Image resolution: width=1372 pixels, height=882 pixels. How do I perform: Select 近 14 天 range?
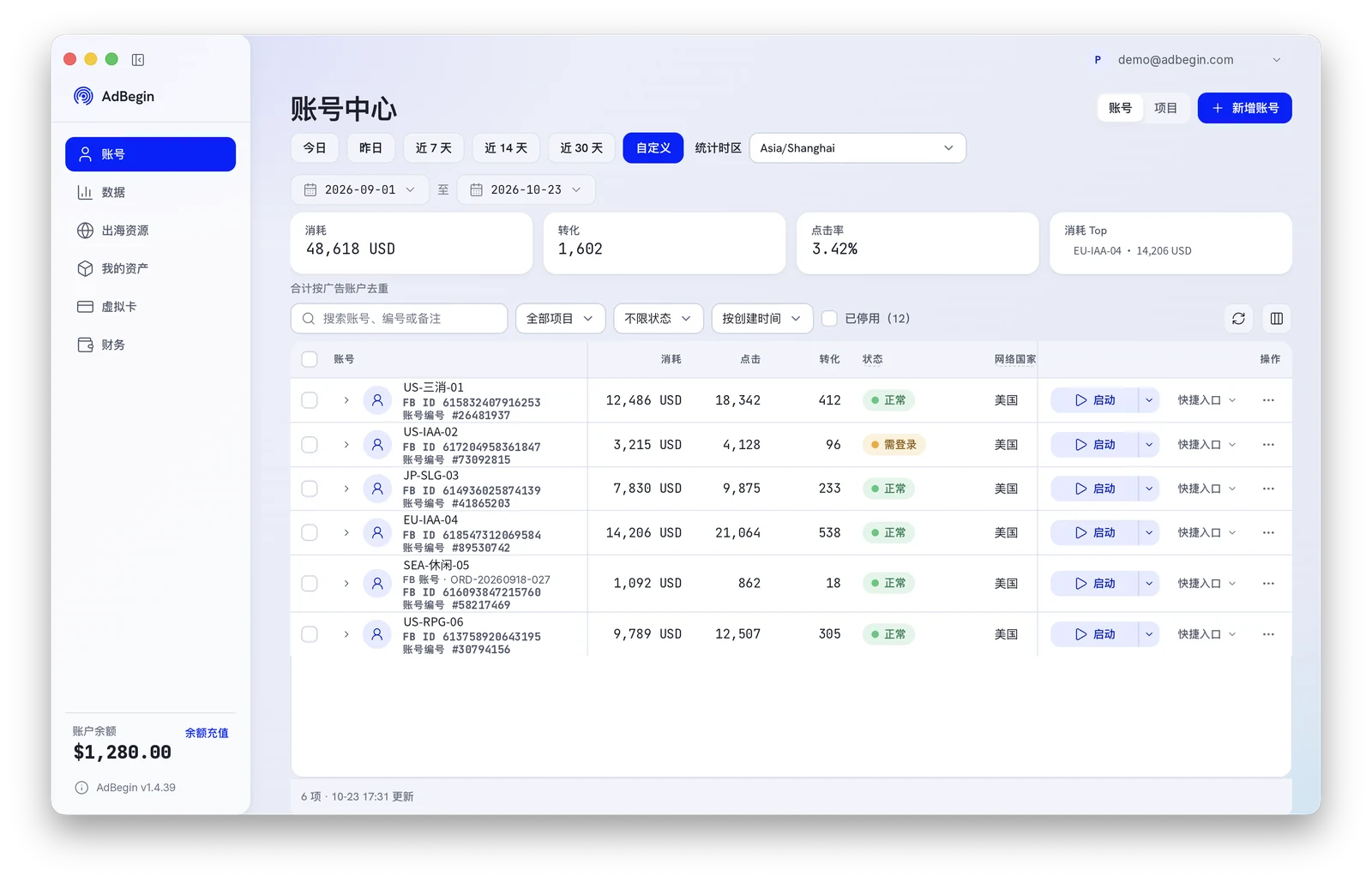[x=506, y=147]
